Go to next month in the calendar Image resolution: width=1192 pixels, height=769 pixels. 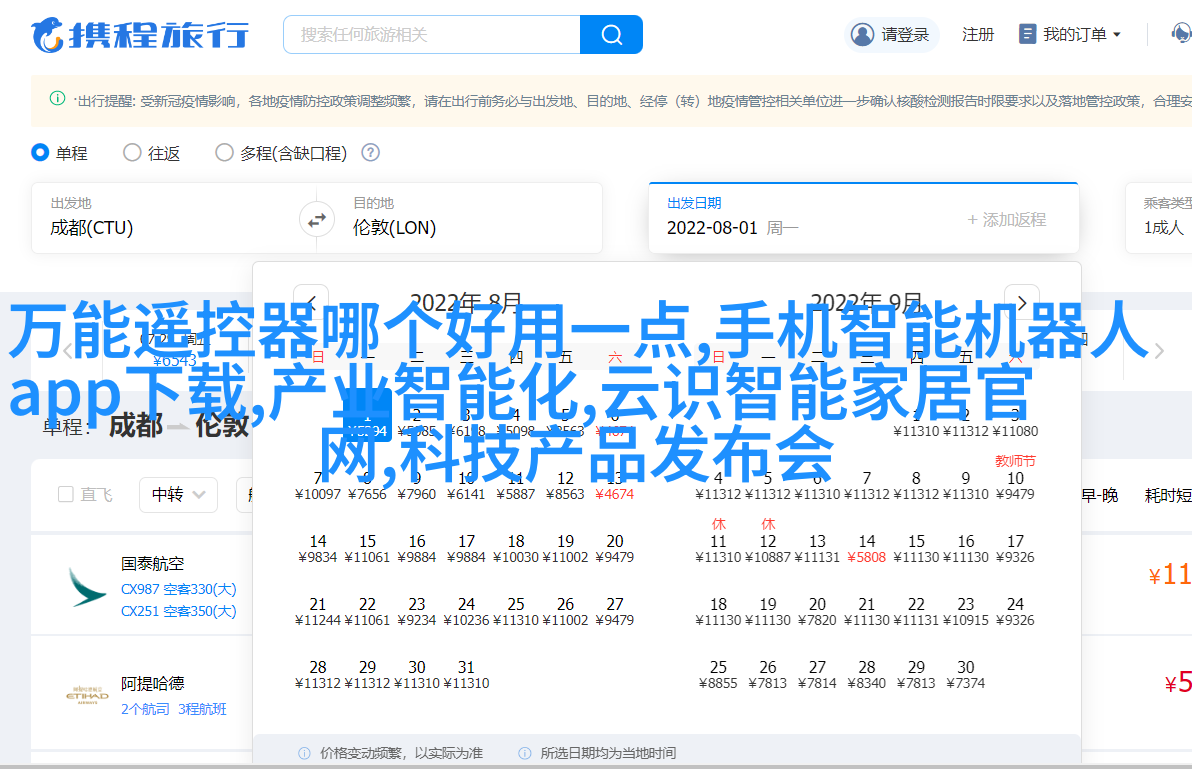(1022, 302)
